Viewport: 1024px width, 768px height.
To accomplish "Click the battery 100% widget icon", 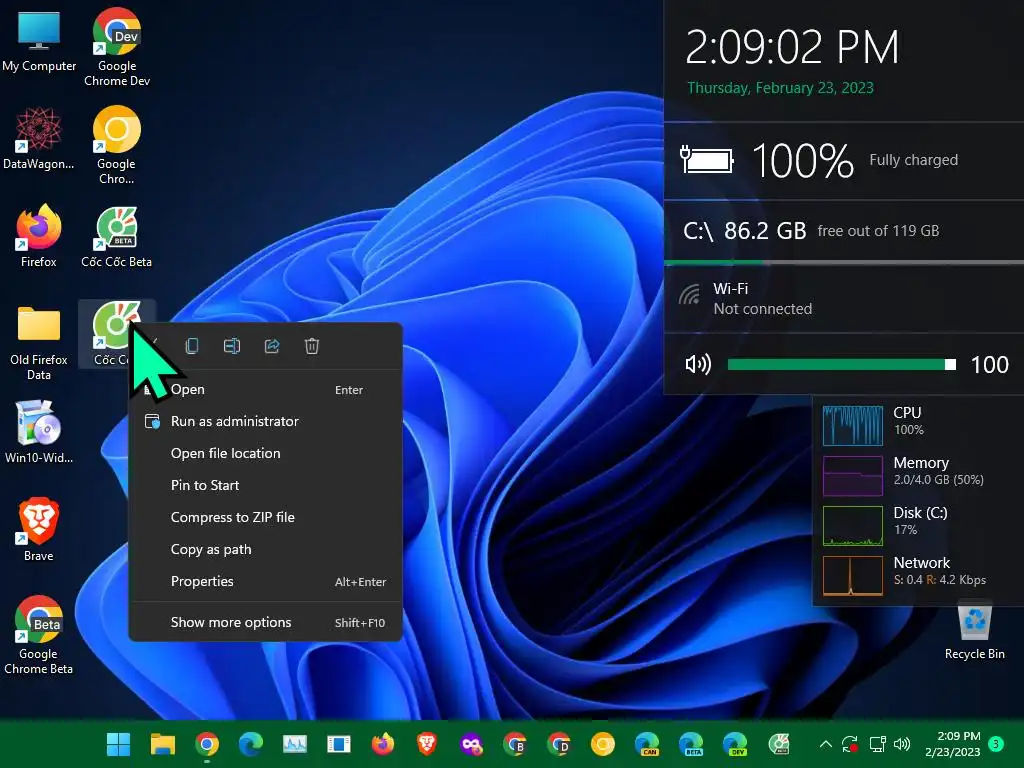I will [x=707, y=160].
